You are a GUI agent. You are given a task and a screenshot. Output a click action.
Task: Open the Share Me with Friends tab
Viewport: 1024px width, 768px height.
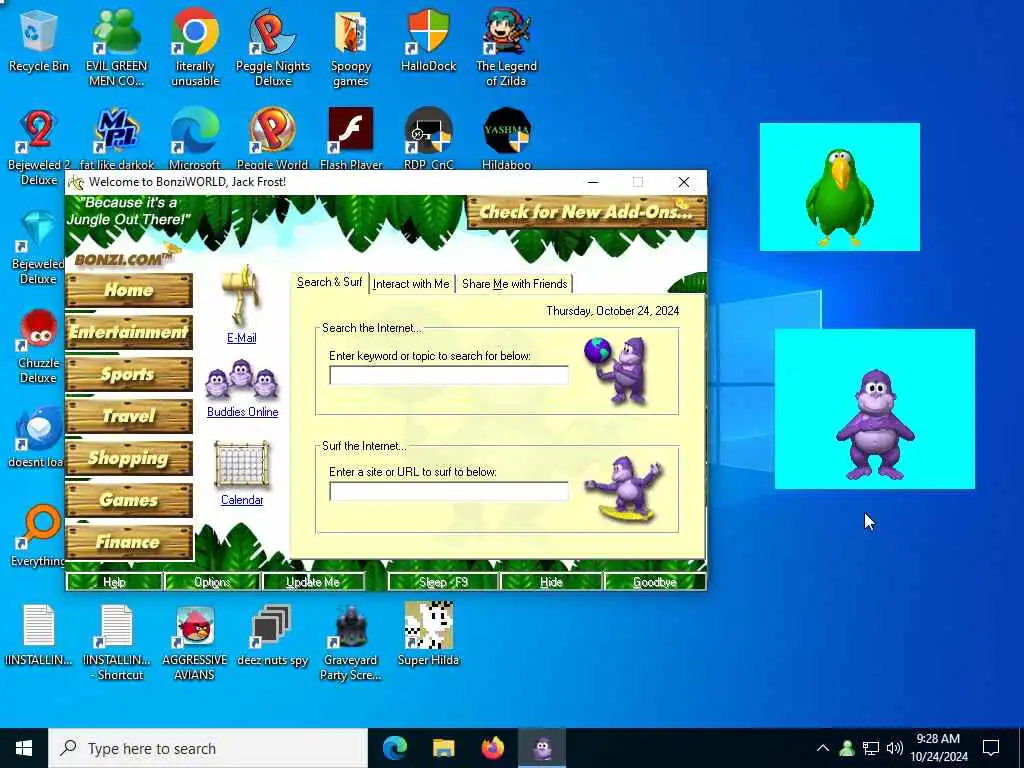515,283
